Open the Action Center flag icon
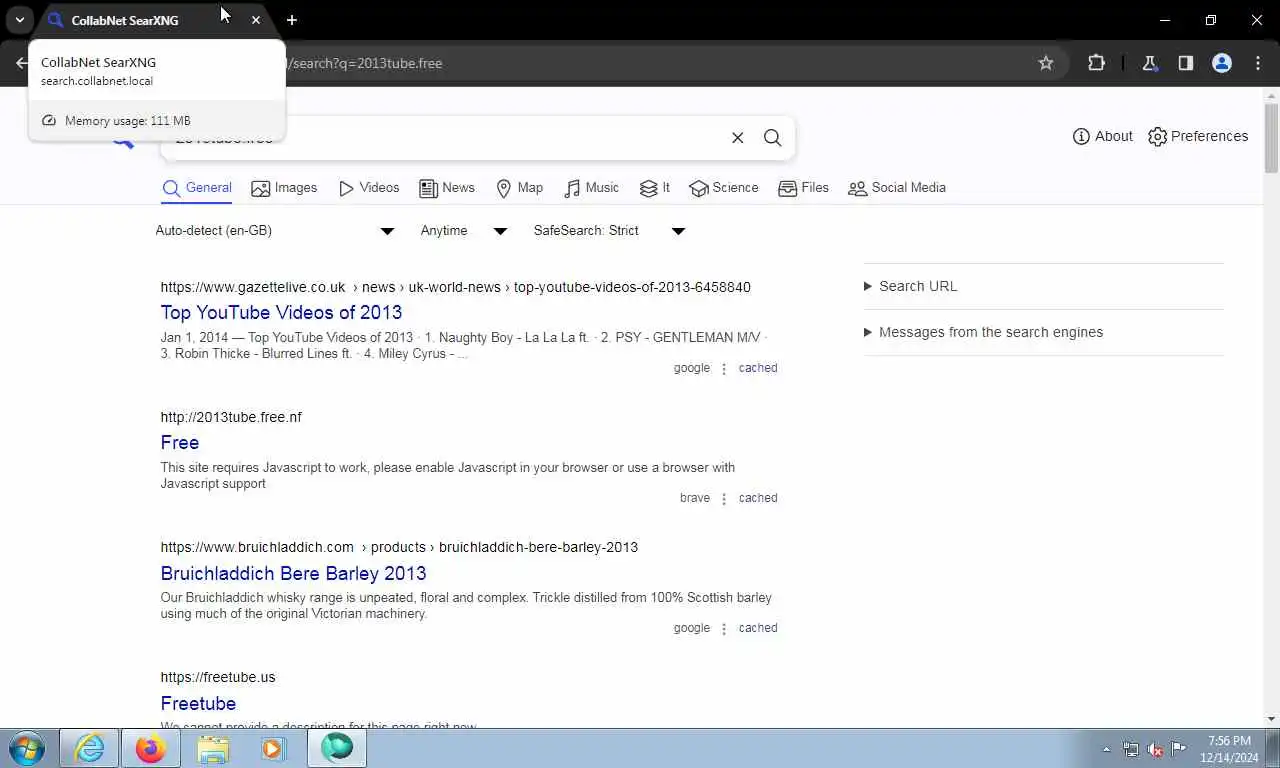Screen dimensions: 1280x768 1179,749
